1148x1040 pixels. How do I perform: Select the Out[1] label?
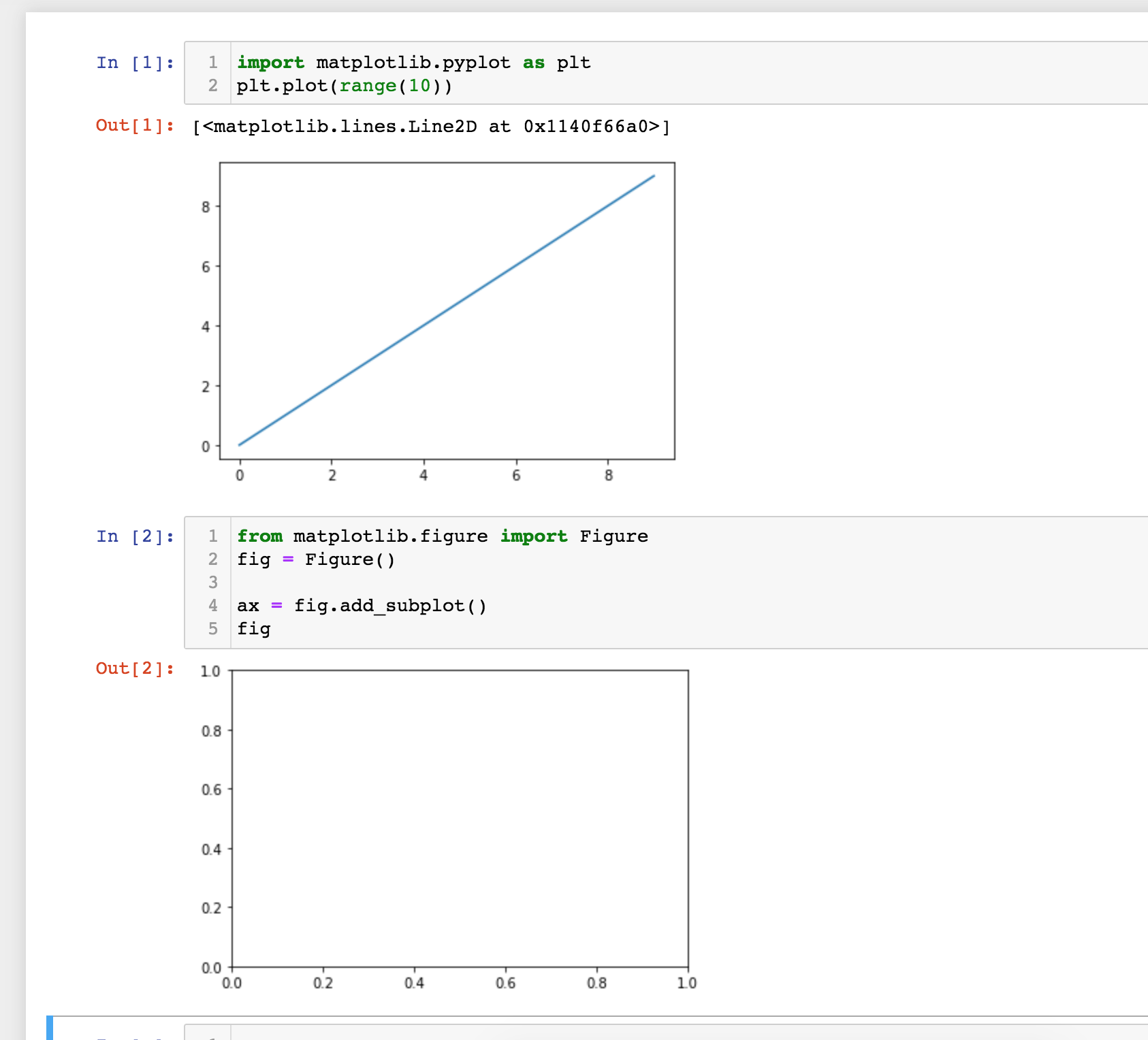point(133,125)
